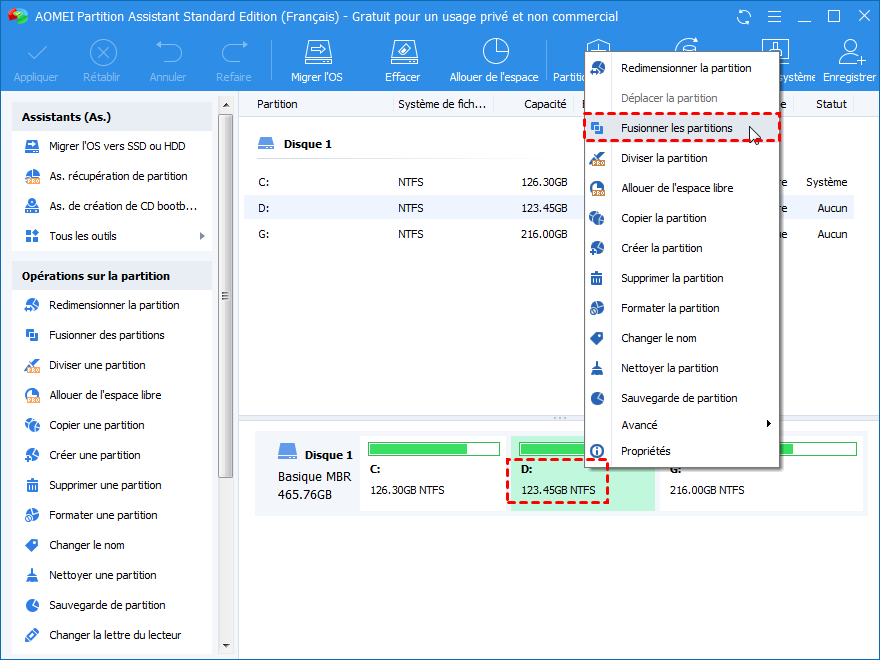Click Disque 1 header in partition list
Screen dimensions: 880x660
(x=295, y=144)
